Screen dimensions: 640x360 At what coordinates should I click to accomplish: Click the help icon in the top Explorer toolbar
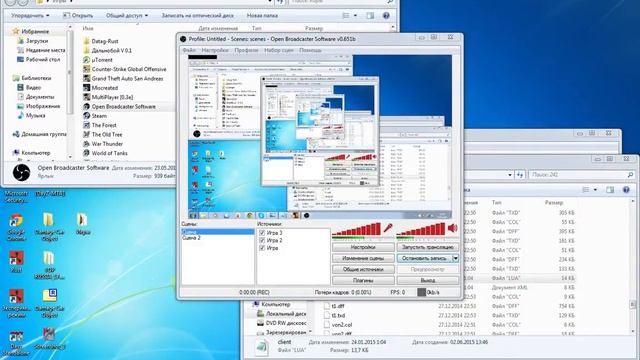[386, 16]
